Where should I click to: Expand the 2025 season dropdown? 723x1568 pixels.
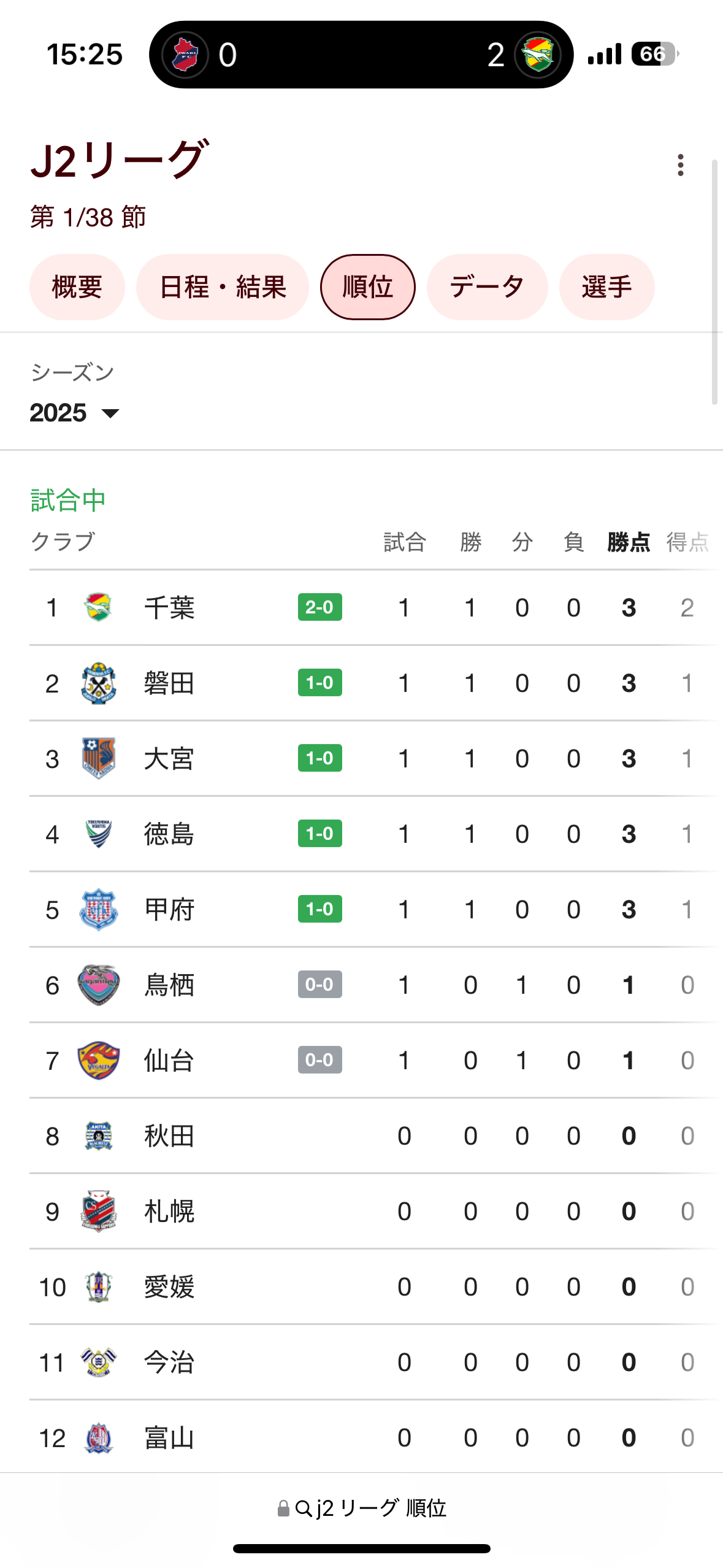[75, 413]
